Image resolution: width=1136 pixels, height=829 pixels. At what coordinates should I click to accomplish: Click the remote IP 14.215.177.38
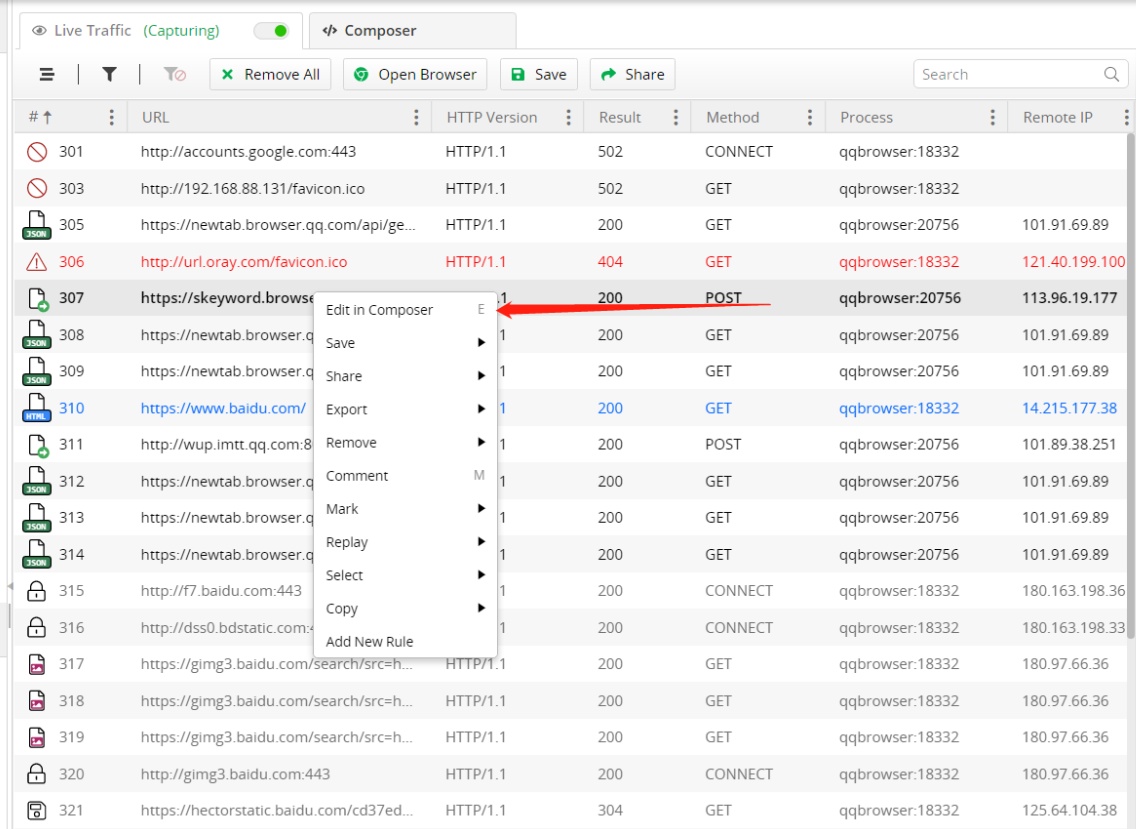1069,408
